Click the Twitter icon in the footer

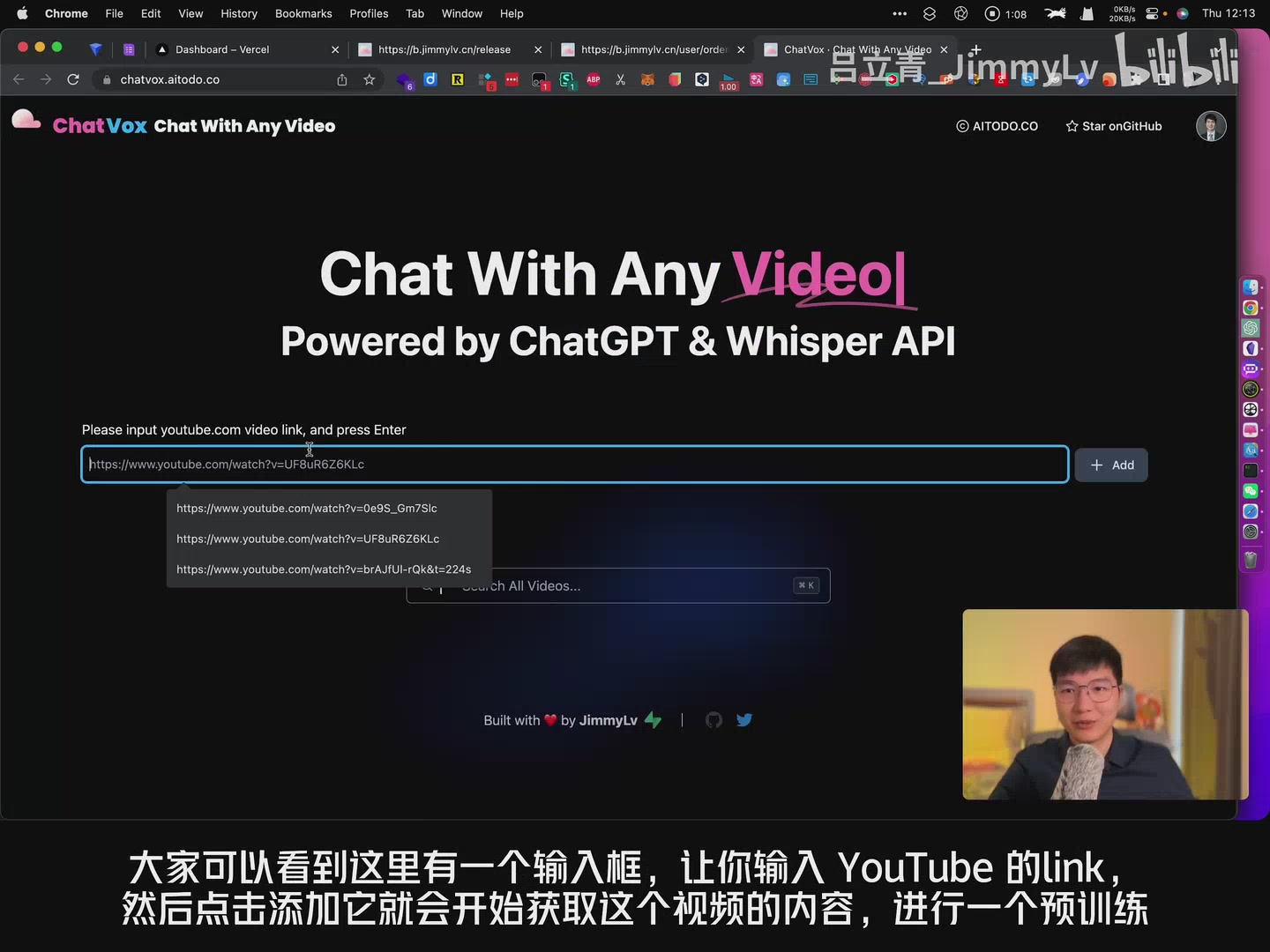tap(744, 720)
